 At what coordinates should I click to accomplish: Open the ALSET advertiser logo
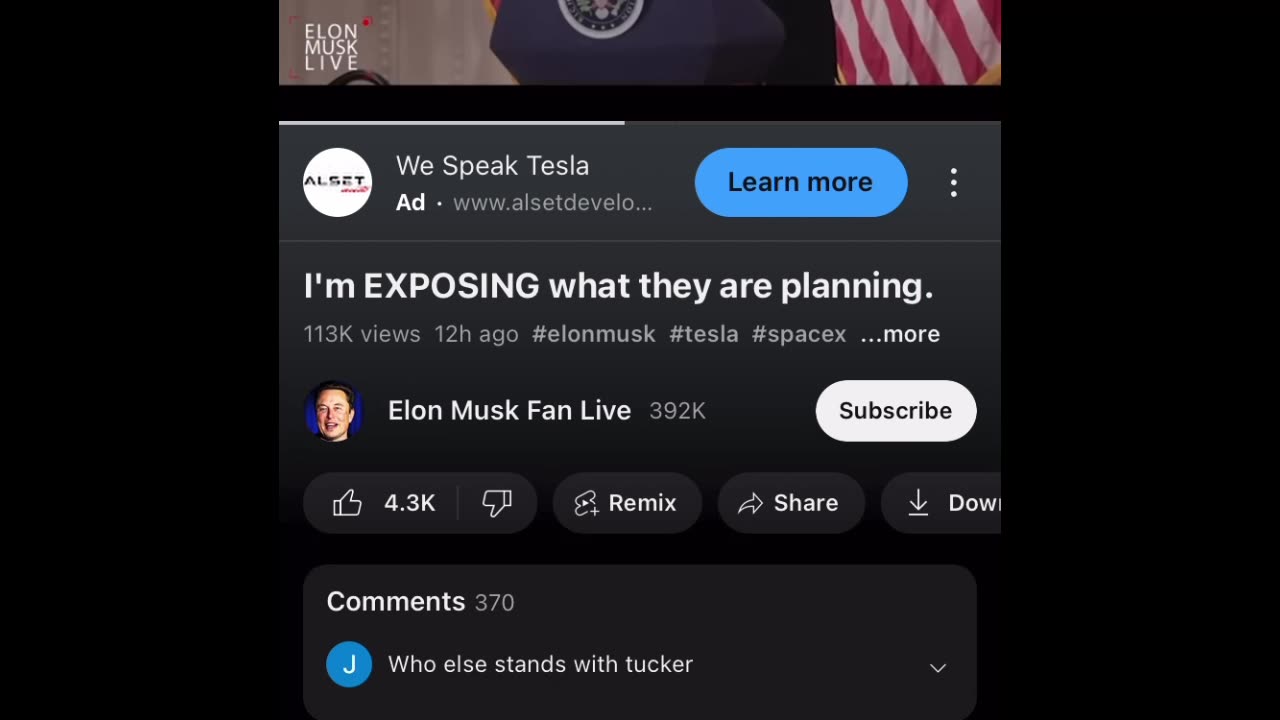tap(337, 182)
